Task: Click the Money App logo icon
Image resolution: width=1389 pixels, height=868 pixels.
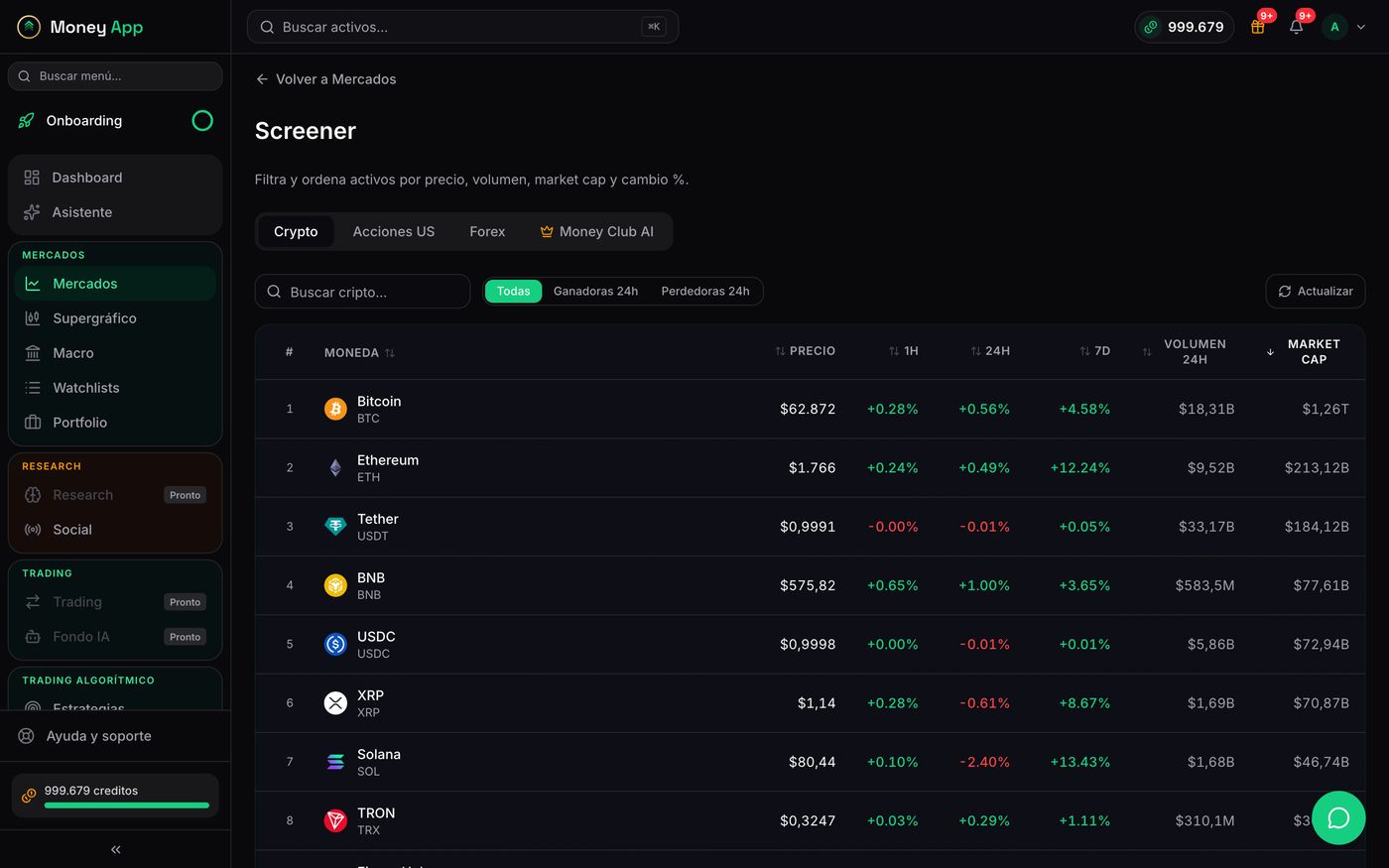Action: [x=29, y=27]
